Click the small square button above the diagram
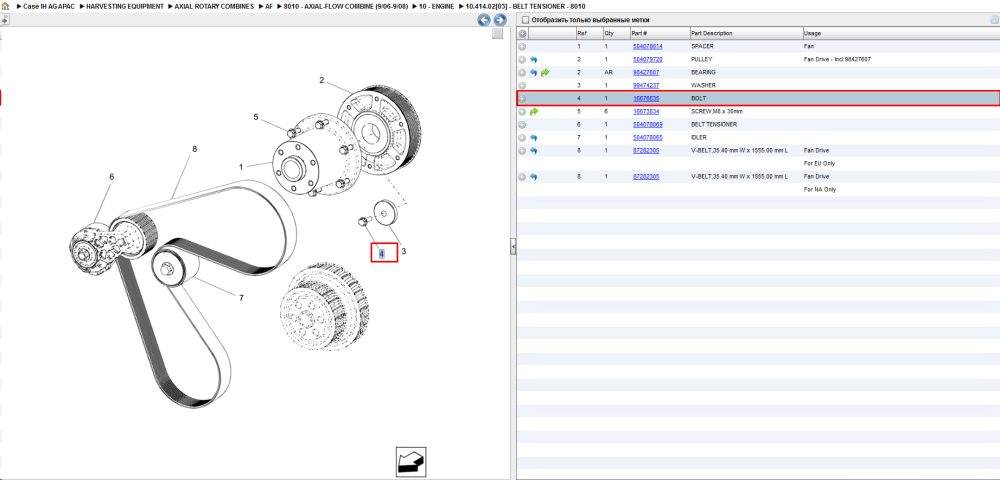 tap(497, 34)
